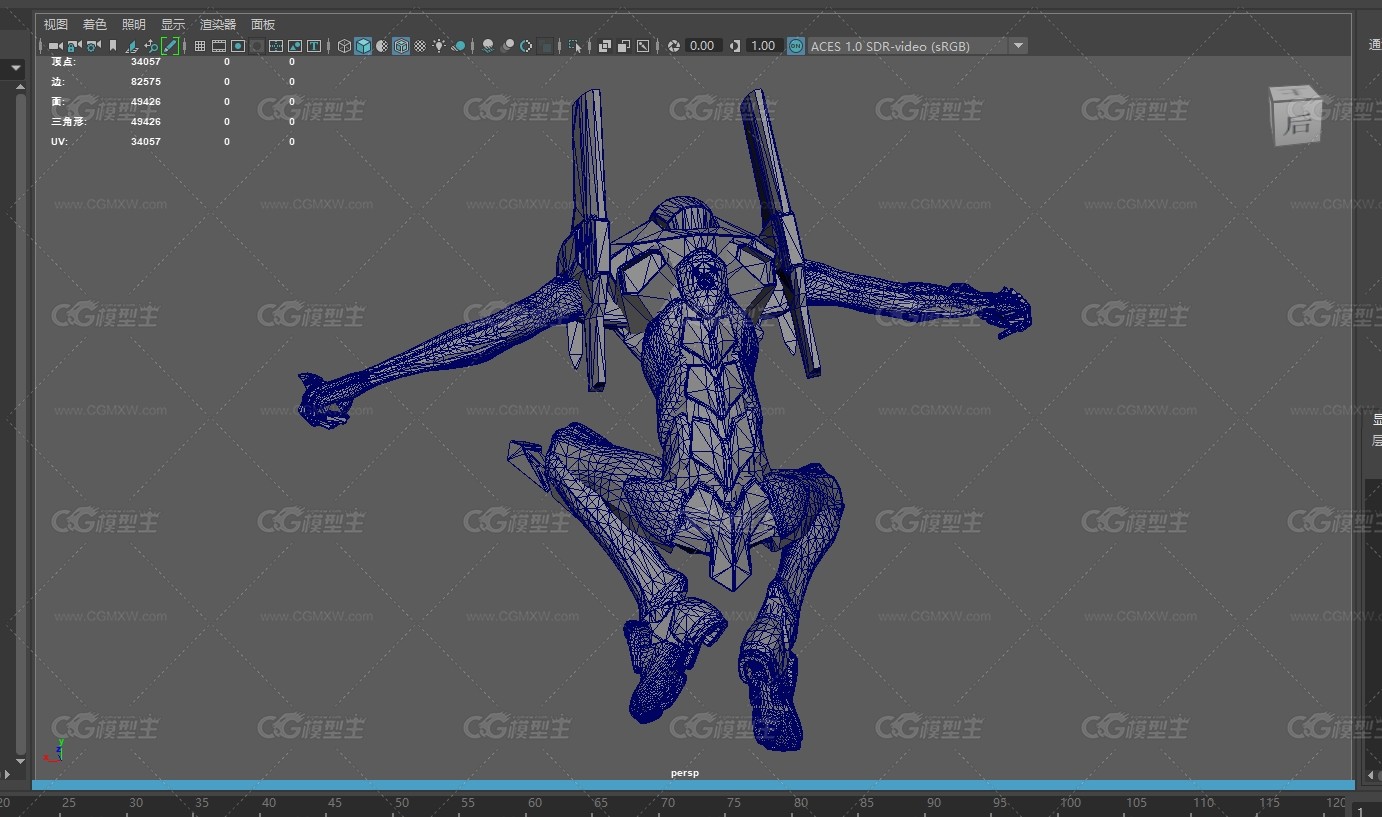Screen dimensions: 1382x817
Task: Click the View Cube in viewport corner
Action: point(1296,116)
